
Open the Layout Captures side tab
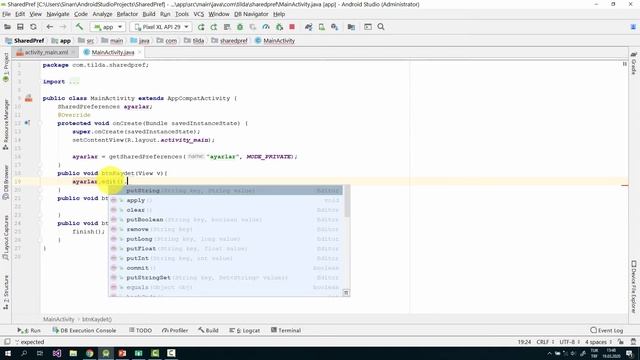6,238
